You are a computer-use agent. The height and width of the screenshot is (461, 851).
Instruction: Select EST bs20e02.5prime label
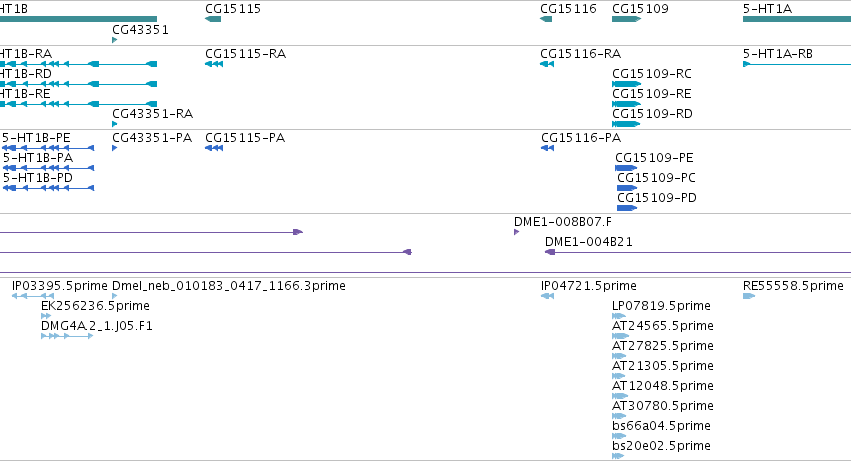click(662, 447)
